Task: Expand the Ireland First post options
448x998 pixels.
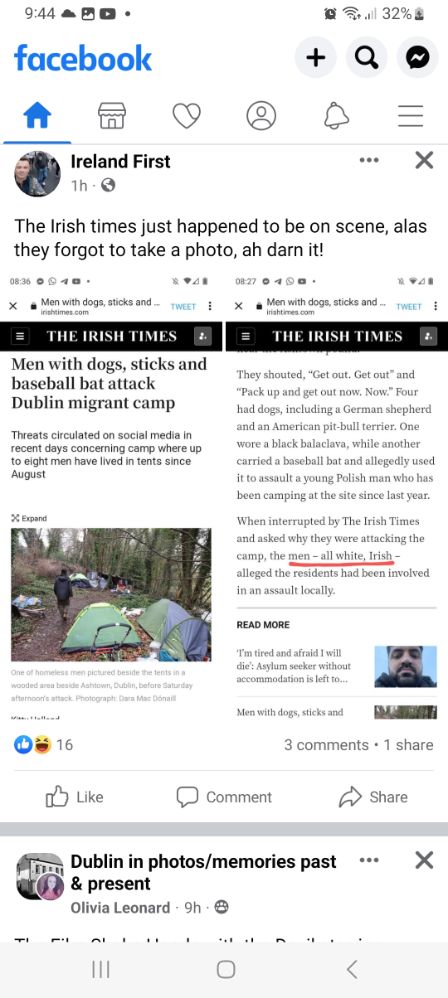Action: pos(368,160)
